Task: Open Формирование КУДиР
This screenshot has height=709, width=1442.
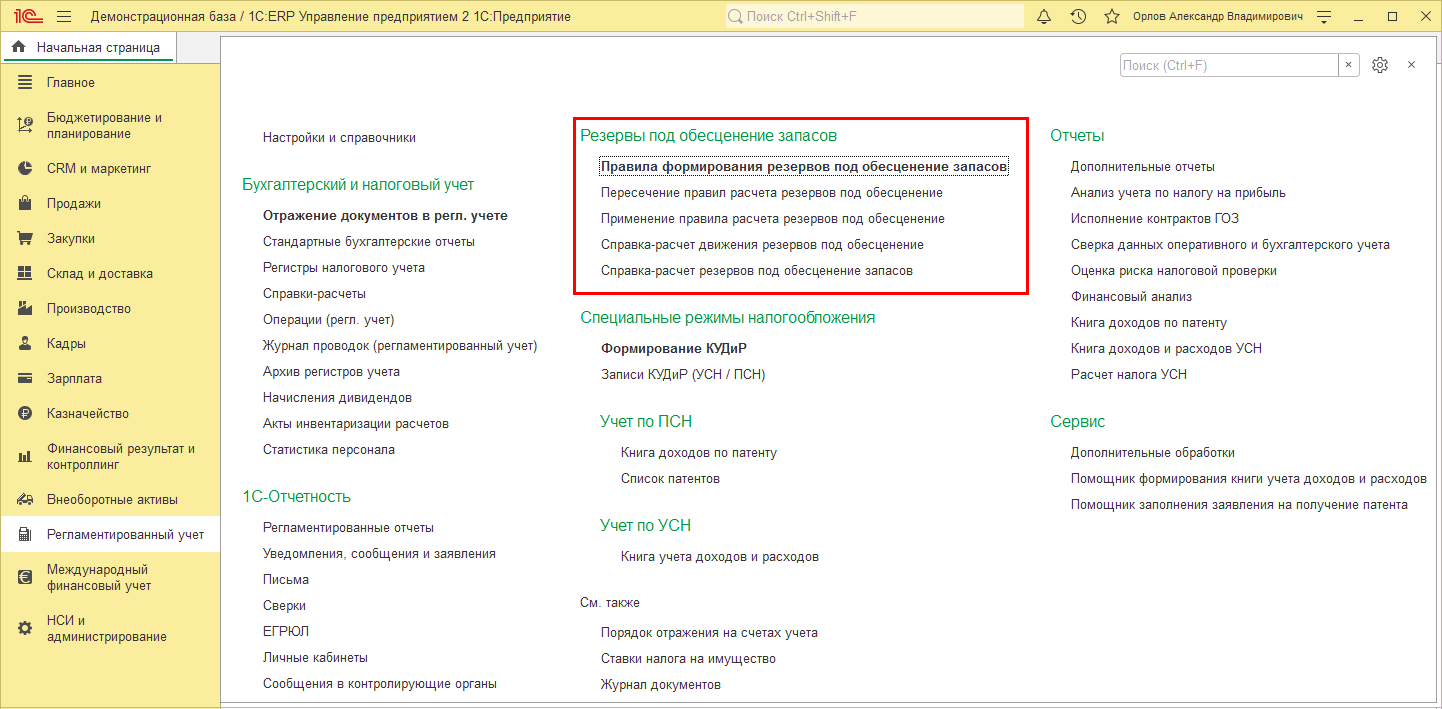Action: click(x=674, y=349)
